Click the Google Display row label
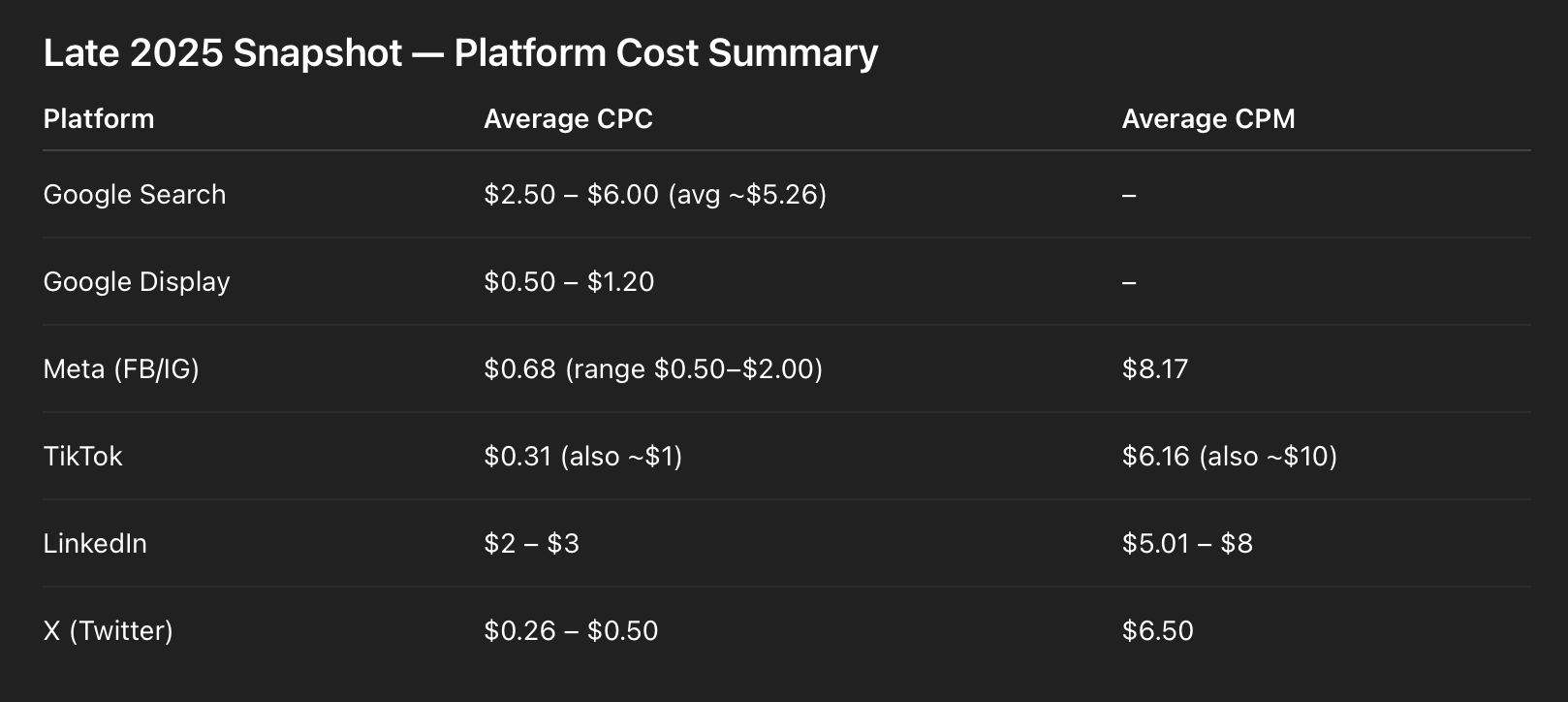The height and width of the screenshot is (702, 1568). tap(137, 281)
